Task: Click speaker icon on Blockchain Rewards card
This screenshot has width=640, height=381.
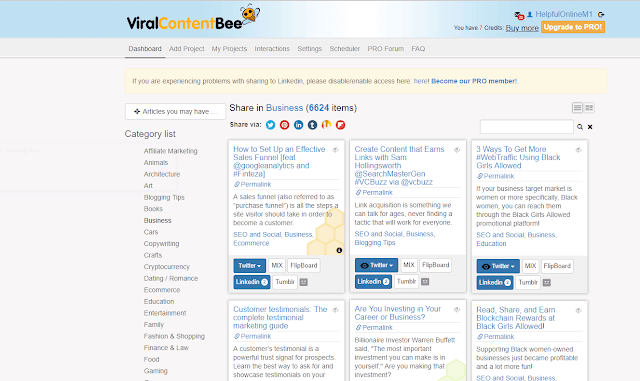Action: (578, 310)
